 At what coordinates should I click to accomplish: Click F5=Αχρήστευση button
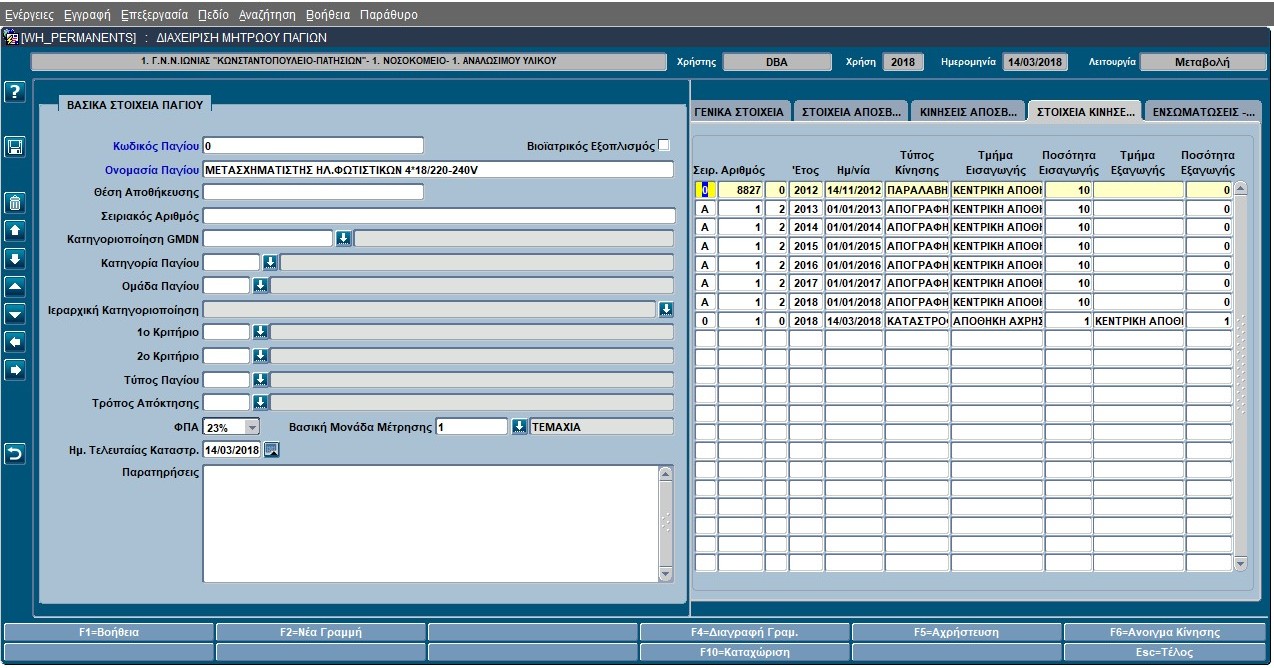pos(957,632)
